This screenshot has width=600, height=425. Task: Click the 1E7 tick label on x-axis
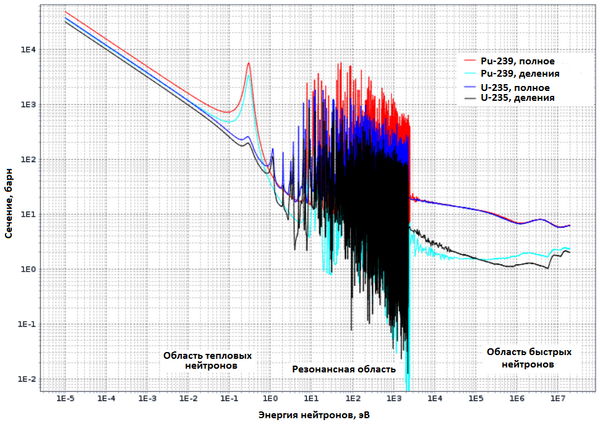(x=558, y=397)
